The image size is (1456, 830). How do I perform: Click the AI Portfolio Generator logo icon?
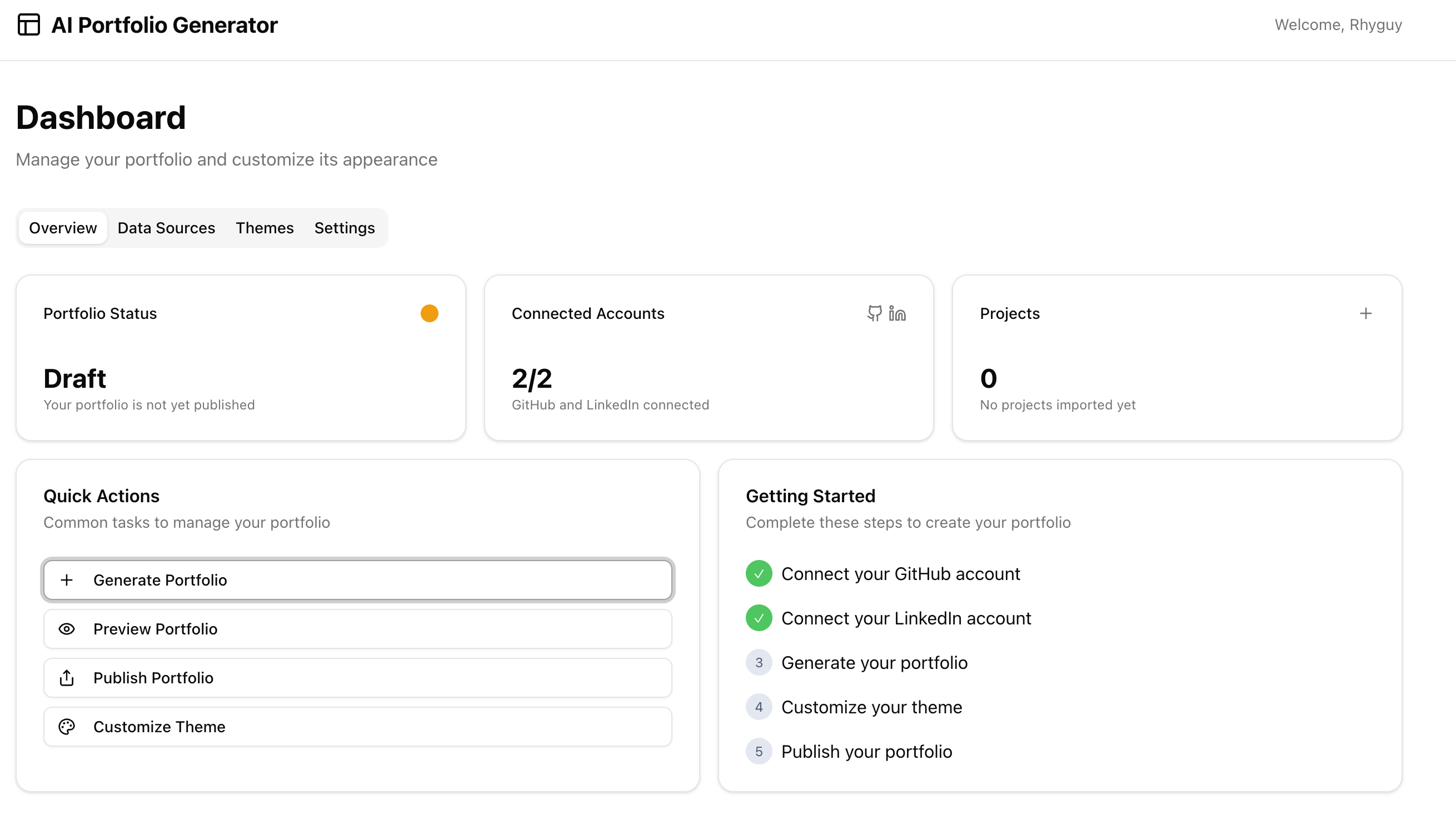point(28,24)
